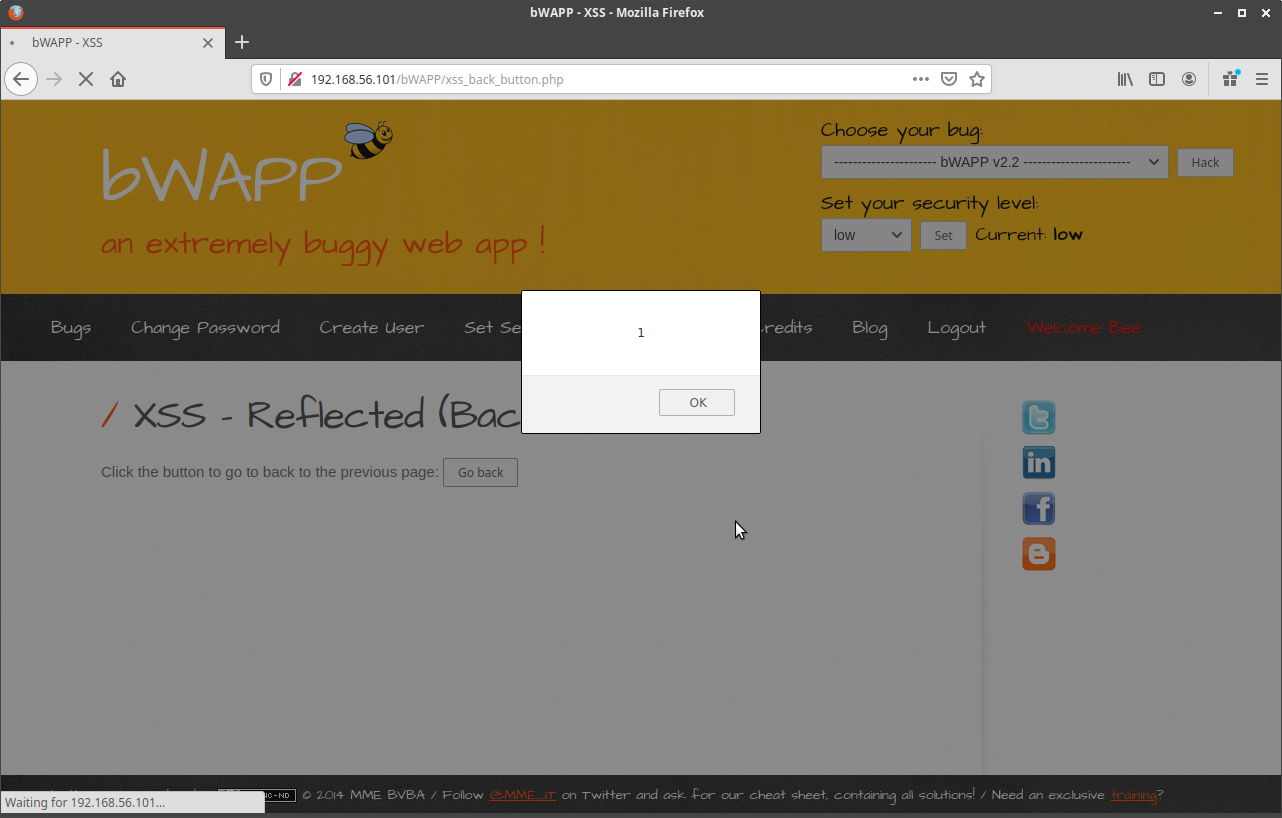Open the Library icon
The image size is (1282, 818).
click(x=1125, y=79)
